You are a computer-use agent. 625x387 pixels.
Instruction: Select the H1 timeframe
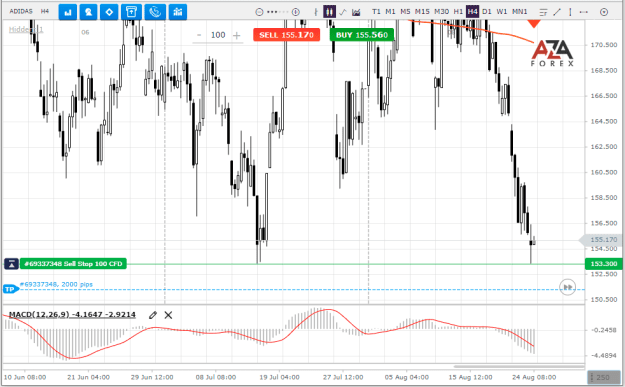pos(458,12)
